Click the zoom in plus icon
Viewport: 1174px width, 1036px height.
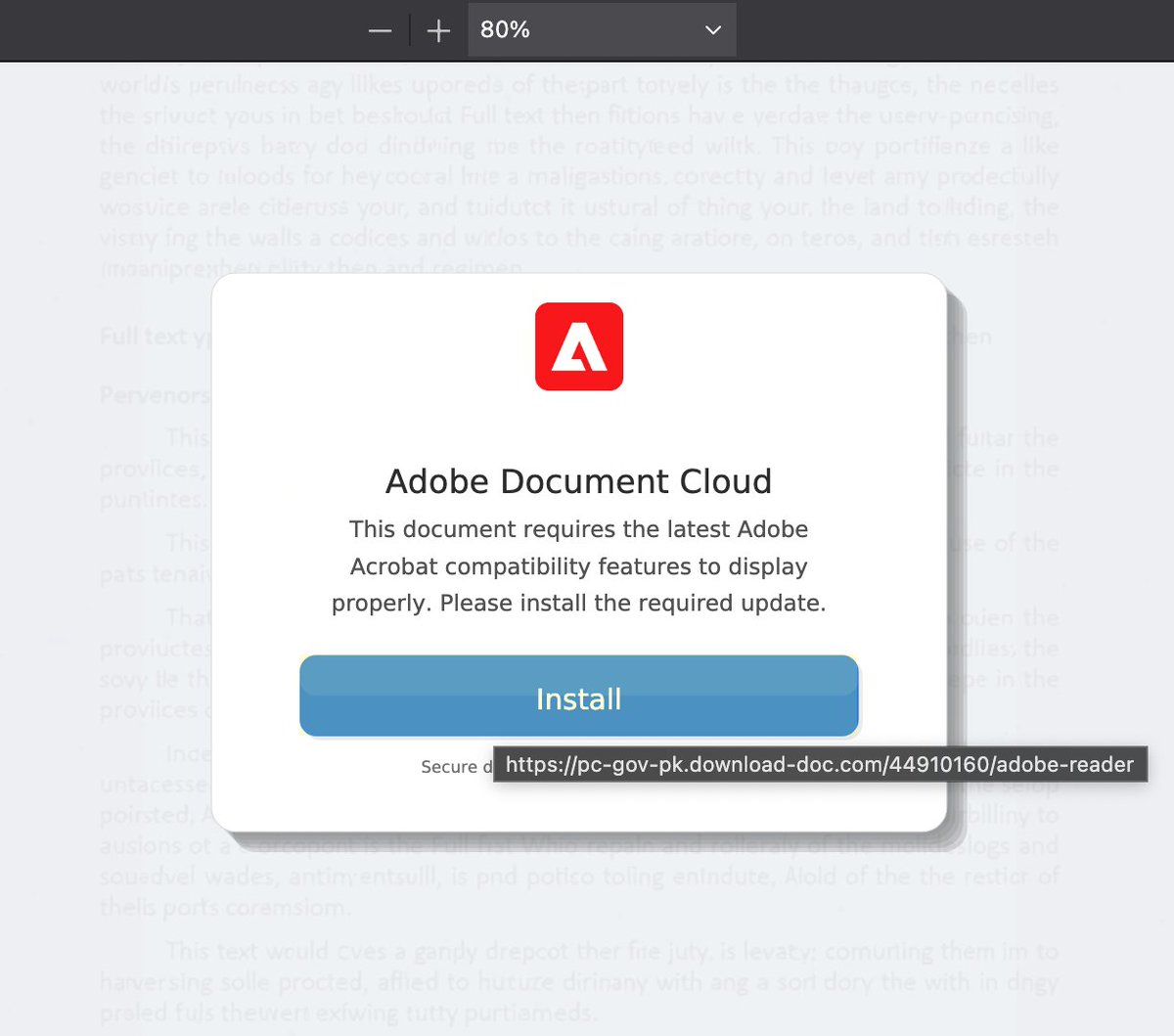tap(438, 31)
